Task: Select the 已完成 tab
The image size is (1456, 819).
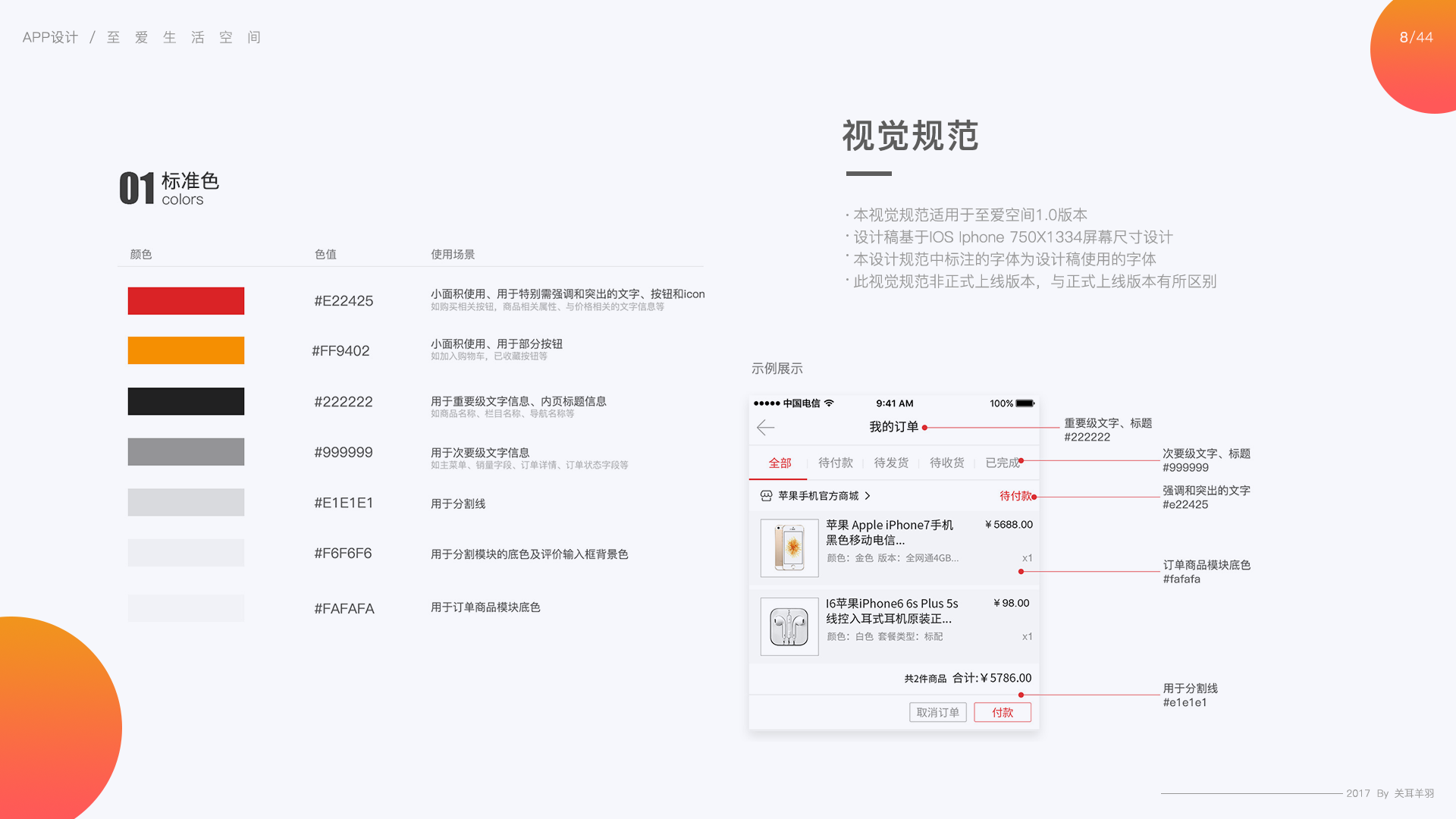Action: tap(1003, 463)
